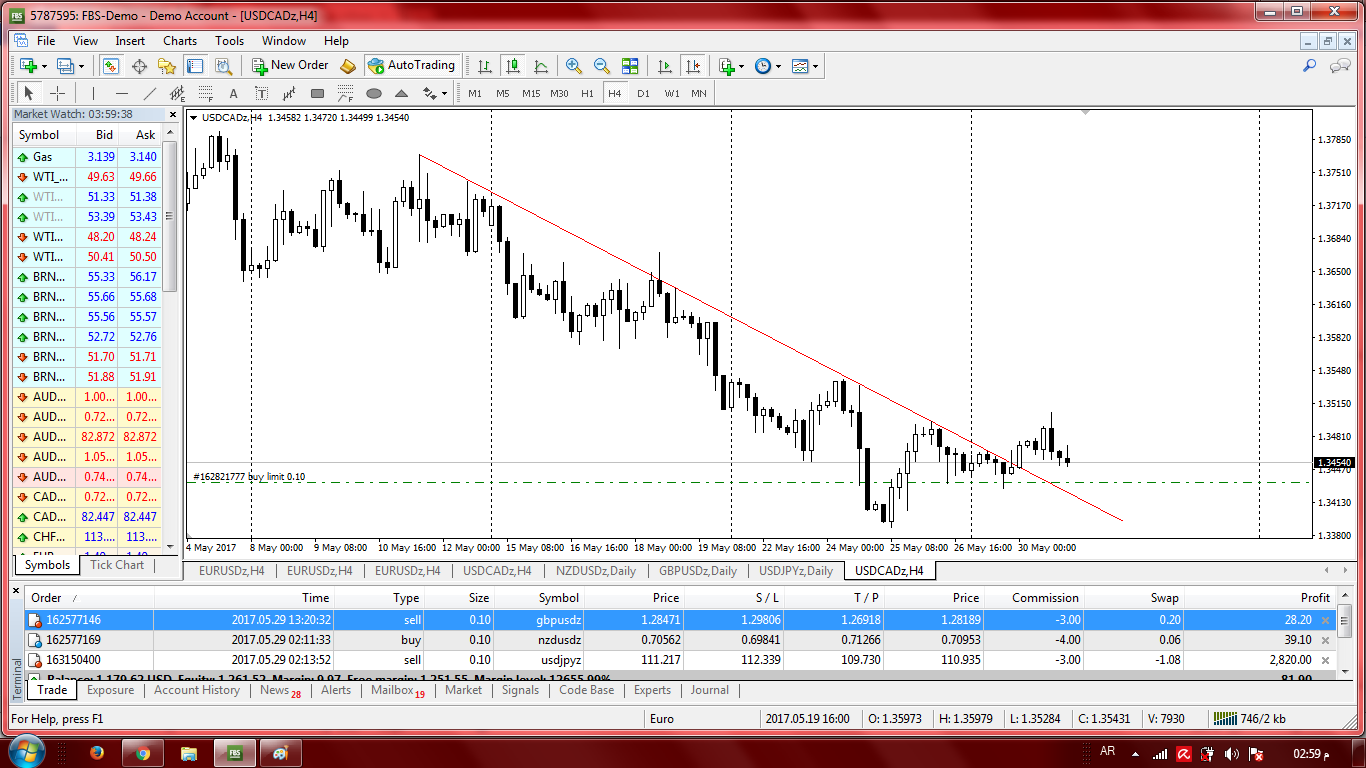Click the MetaEditor book icon
Image resolution: width=1366 pixels, height=768 pixels.
(x=348, y=66)
